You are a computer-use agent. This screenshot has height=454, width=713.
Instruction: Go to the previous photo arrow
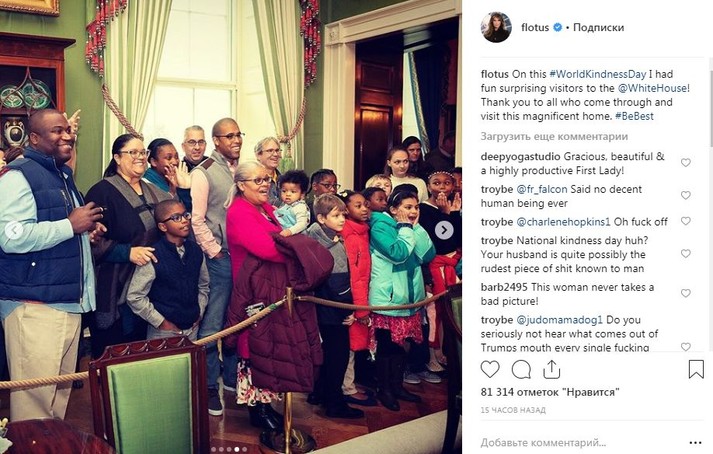(14, 230)
